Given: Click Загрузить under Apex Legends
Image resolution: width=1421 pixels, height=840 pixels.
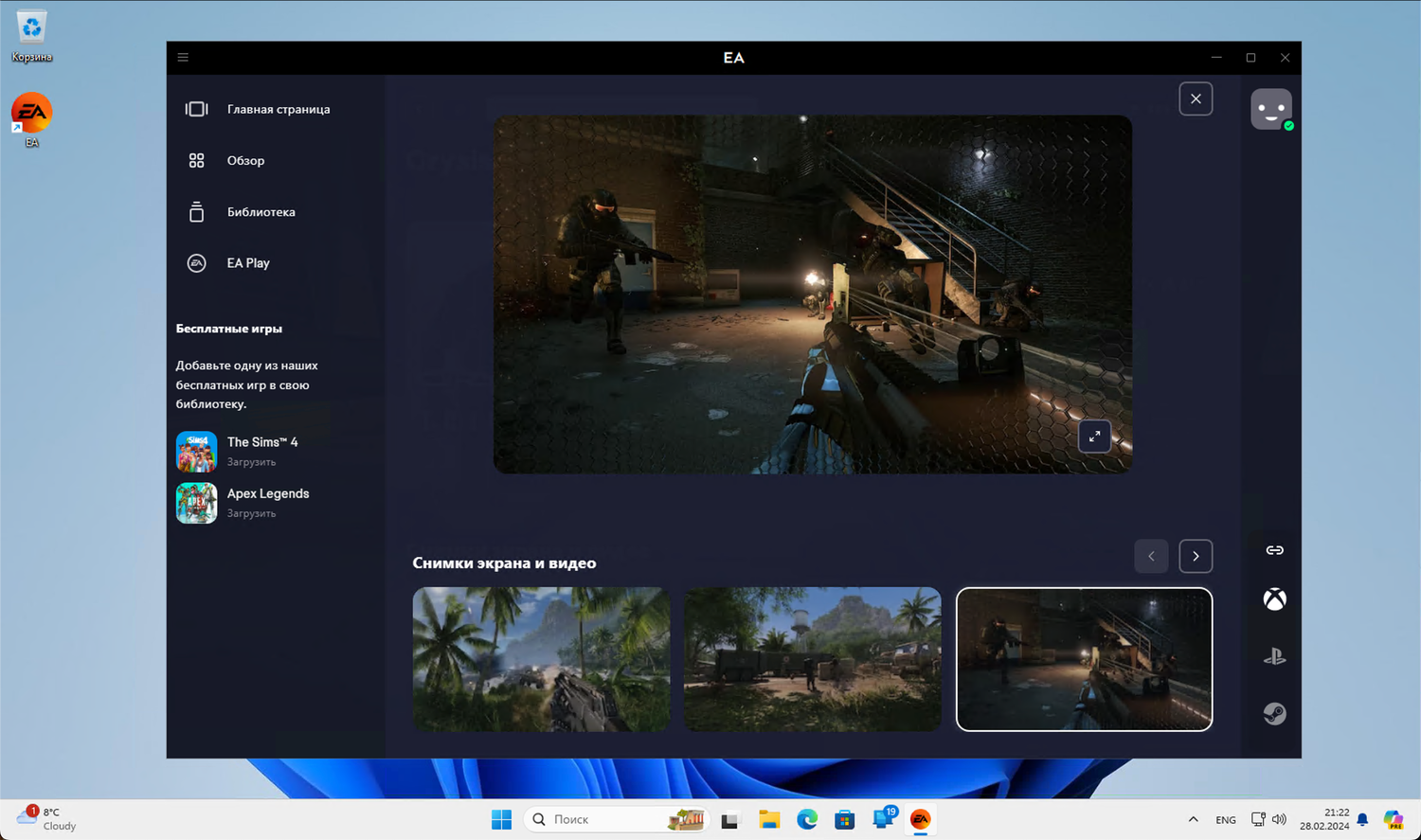Looking at the screenshot, I should coord(251,513).
